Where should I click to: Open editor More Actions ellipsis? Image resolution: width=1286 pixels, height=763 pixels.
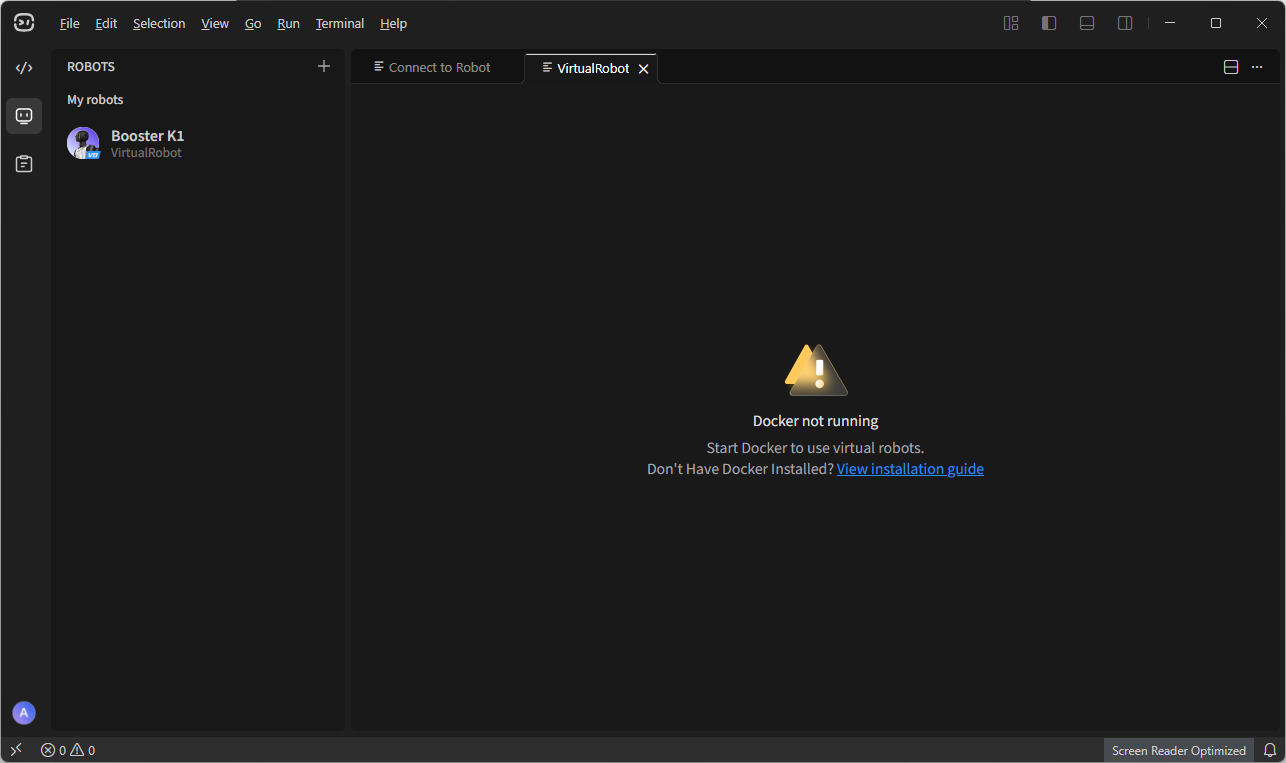pyautogui.click(x=1257, y=67)
